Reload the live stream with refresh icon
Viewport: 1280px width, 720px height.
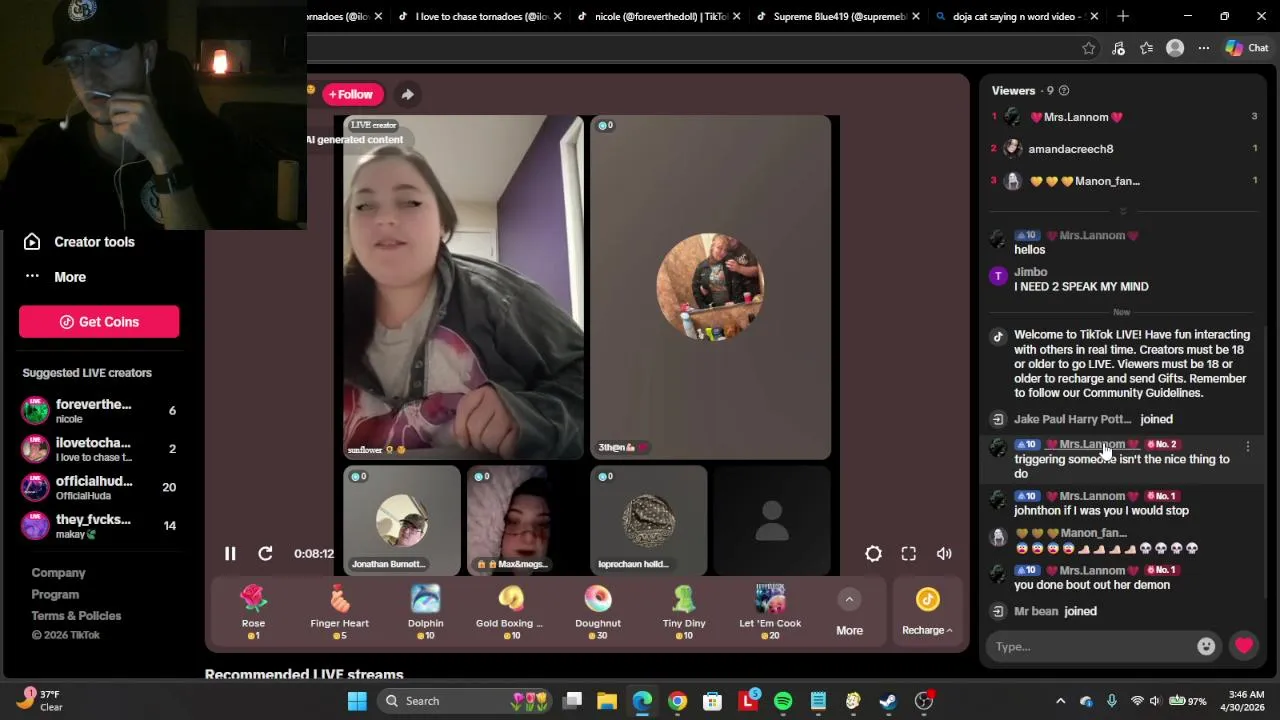[x=265, y=553]
